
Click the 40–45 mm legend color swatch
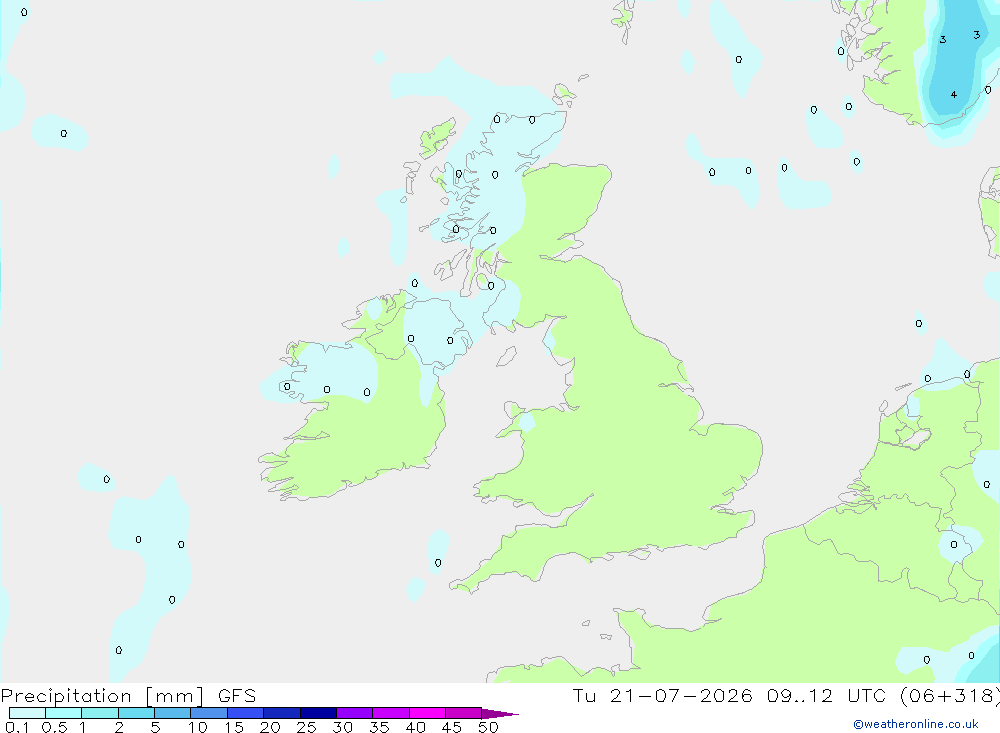[x=427, y=713]
